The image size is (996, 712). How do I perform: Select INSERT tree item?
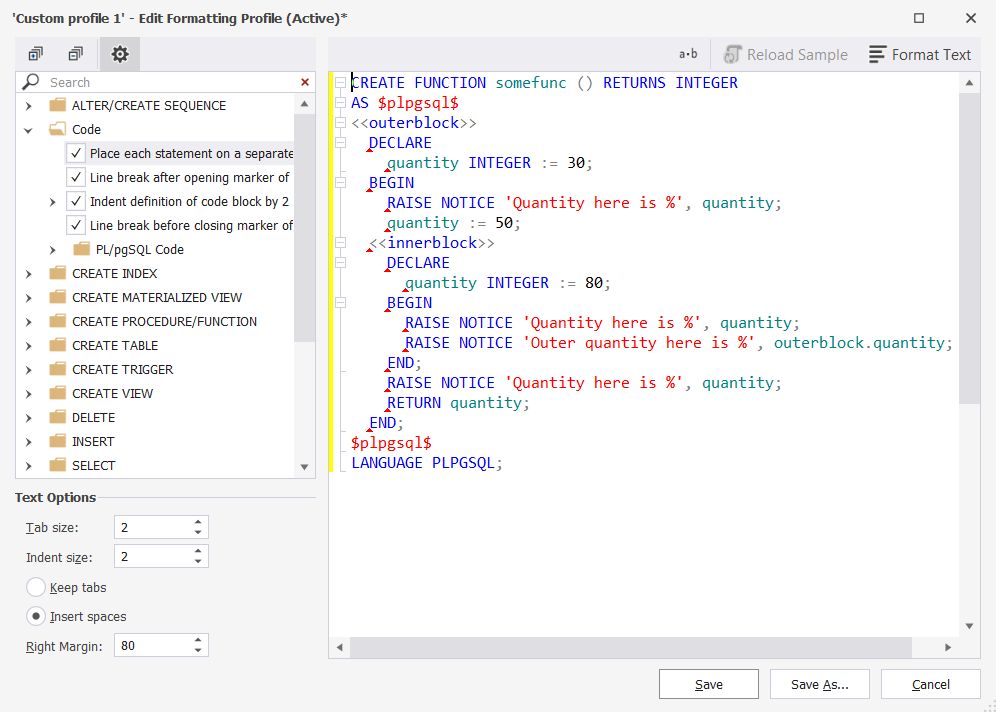click(93, 441)
